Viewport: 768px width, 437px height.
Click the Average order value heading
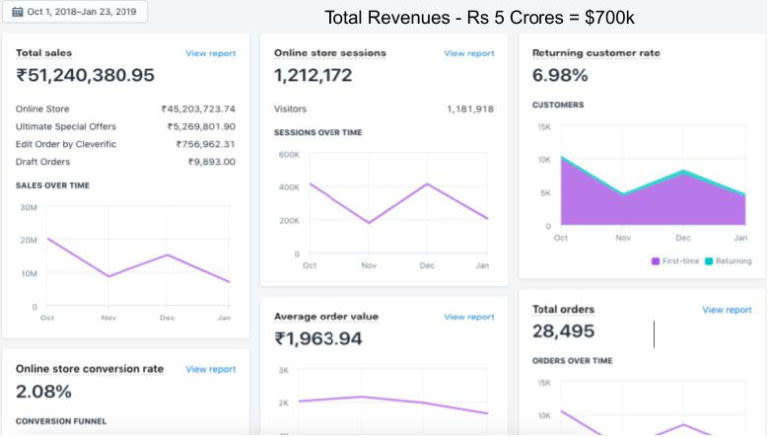pos(326,316)
